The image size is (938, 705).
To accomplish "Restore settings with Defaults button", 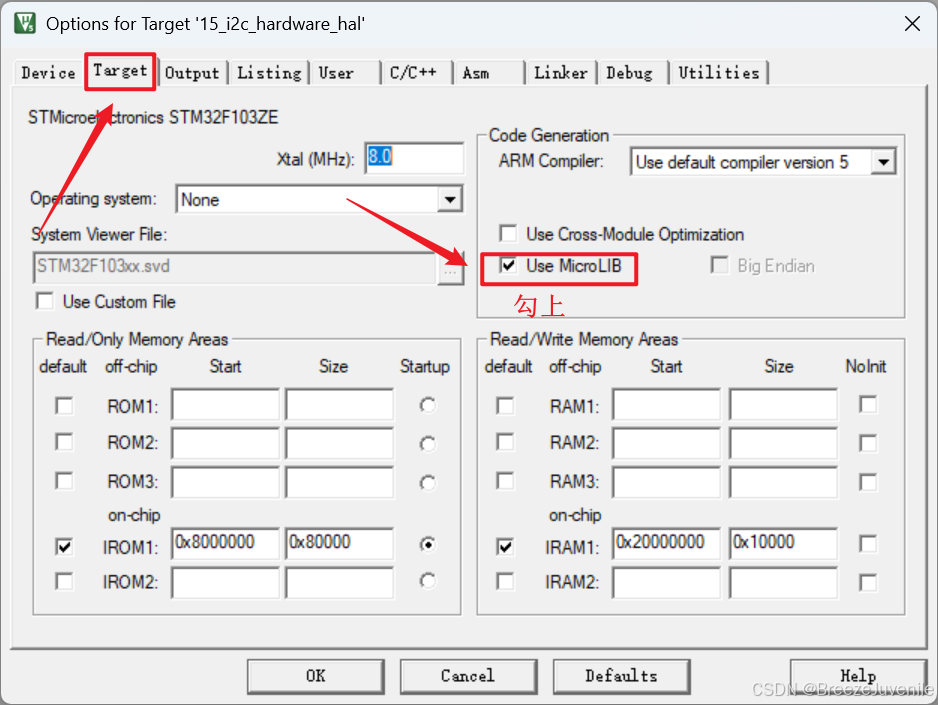I will tap(622, 676).
